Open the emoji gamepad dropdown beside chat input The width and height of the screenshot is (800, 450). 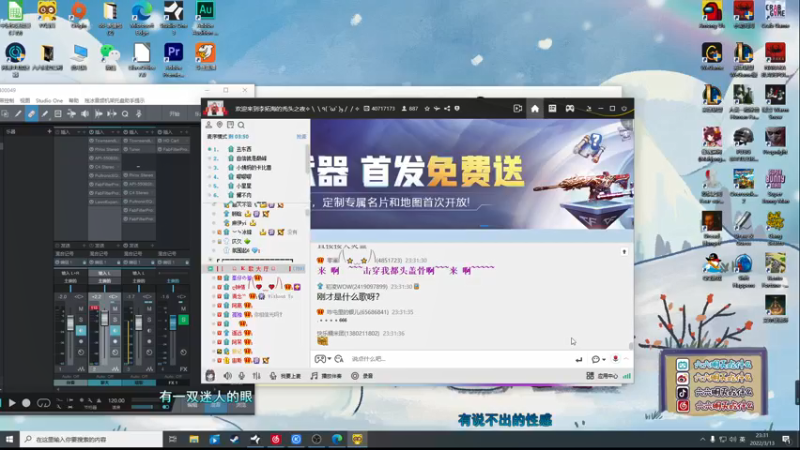(x=323, y=359)
